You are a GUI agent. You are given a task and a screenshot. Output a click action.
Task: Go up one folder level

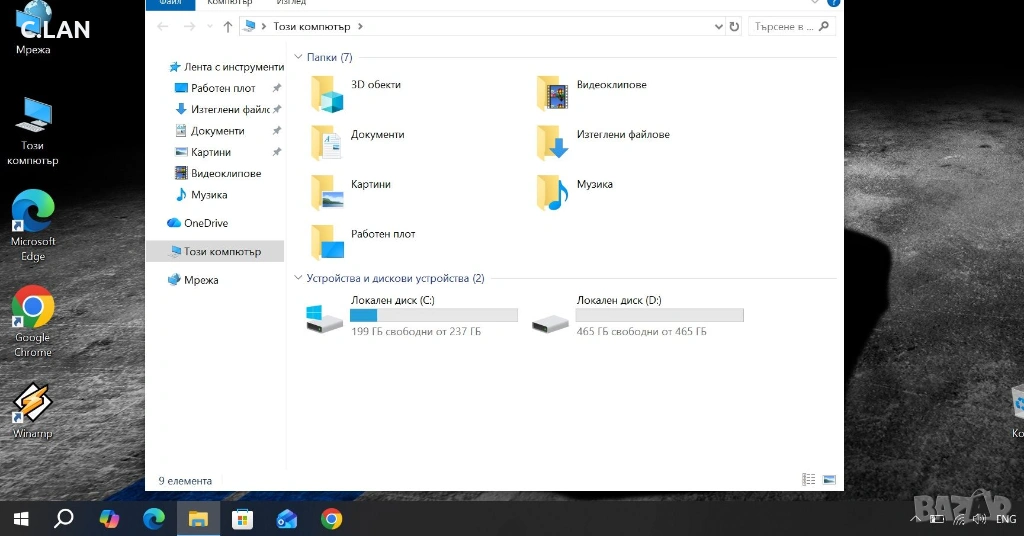point(227,27)
